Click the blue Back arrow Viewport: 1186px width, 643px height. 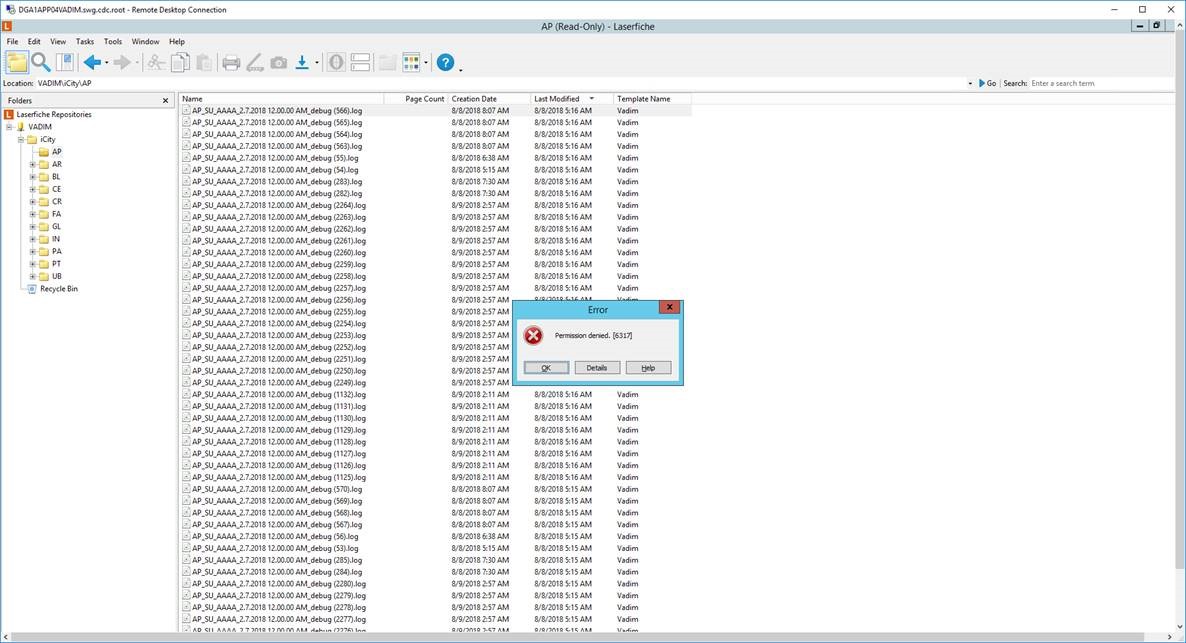[91, 63]
